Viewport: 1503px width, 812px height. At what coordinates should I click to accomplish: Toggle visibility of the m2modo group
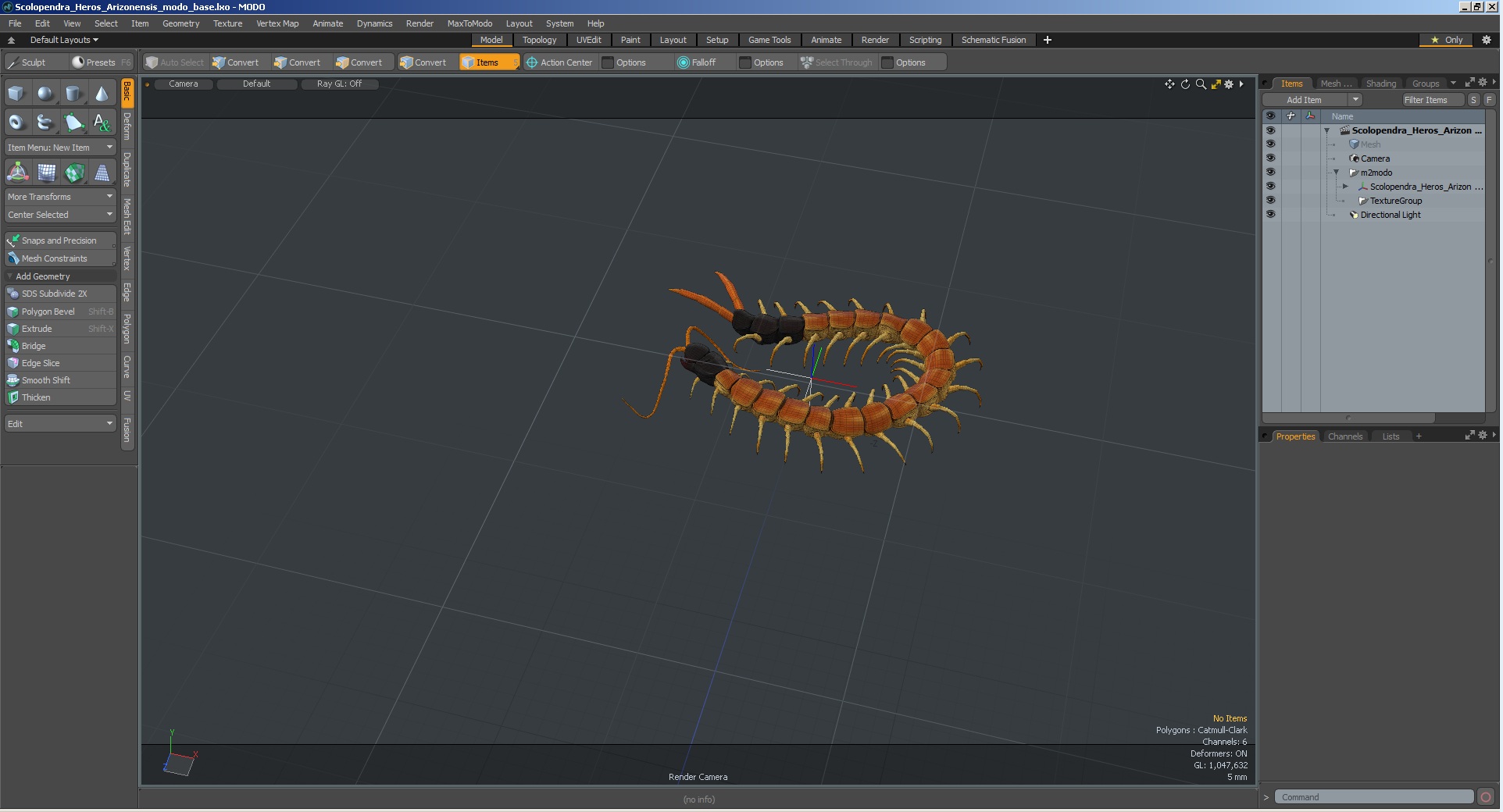(1270, 173)
